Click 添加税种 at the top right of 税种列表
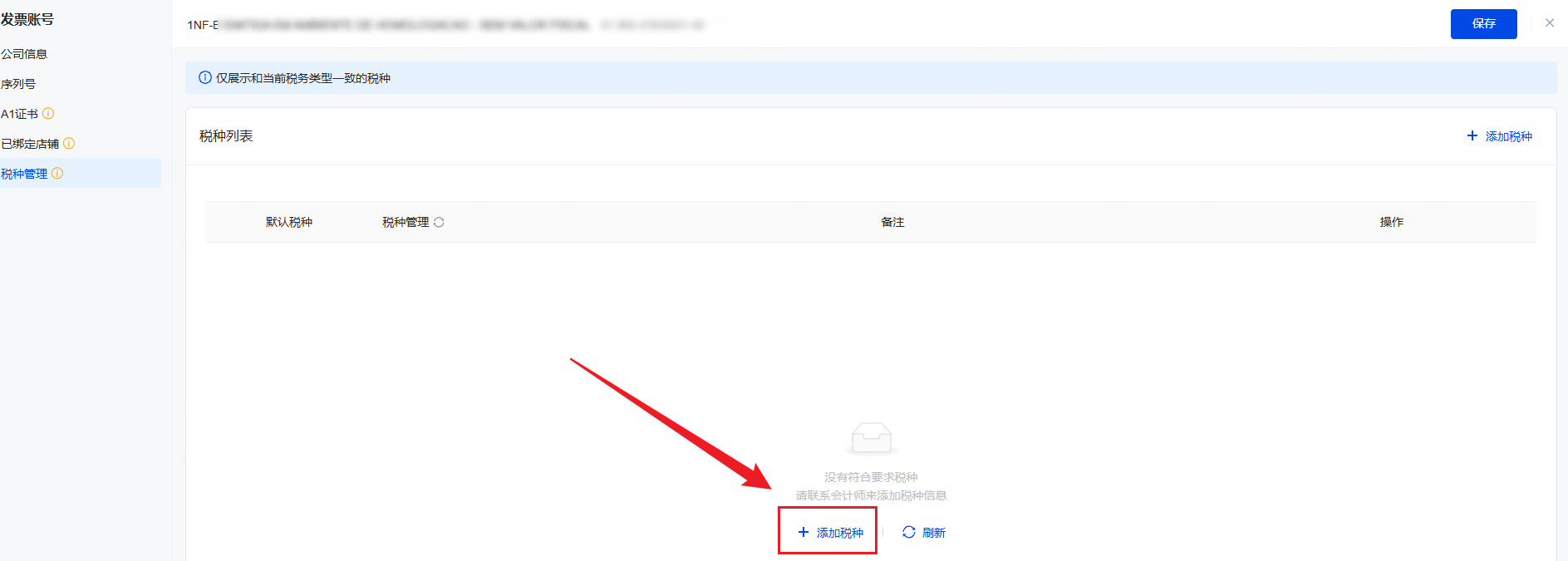This screenshot has height=561, width=1568. (1500, 136)
